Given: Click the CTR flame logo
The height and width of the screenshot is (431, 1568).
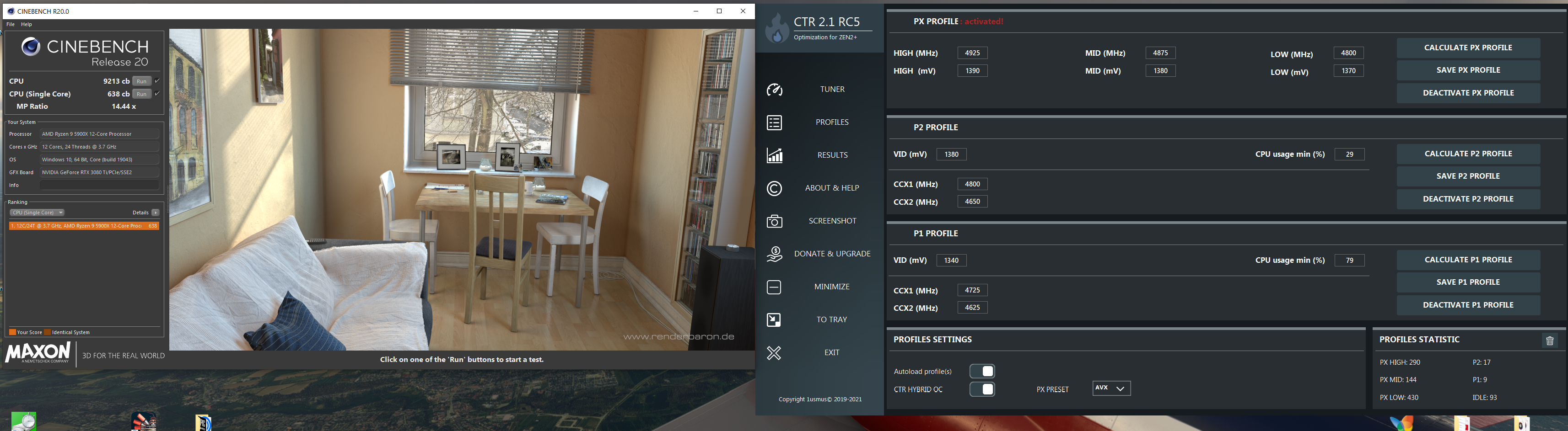Looking at the screenshot, I should [777, 28].
